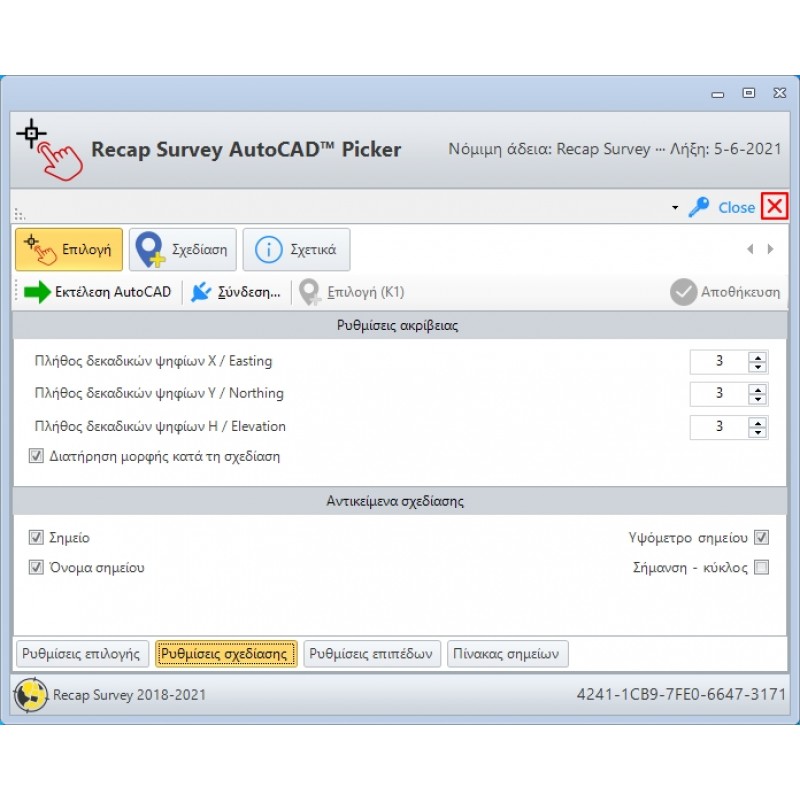Image resolution: width=800 pixels, height=800 pixels.
Task: Open the Σχετικά tab
Action: (x=296, y=249)
